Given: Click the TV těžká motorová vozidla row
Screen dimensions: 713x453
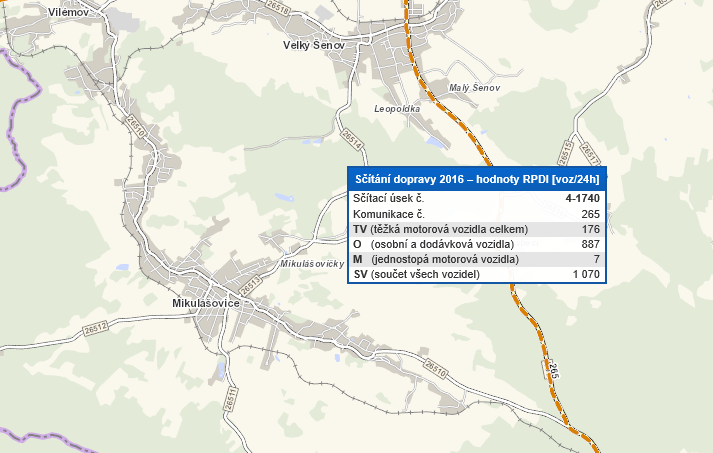Looking at the screenshot, I should tap(477, 229).
